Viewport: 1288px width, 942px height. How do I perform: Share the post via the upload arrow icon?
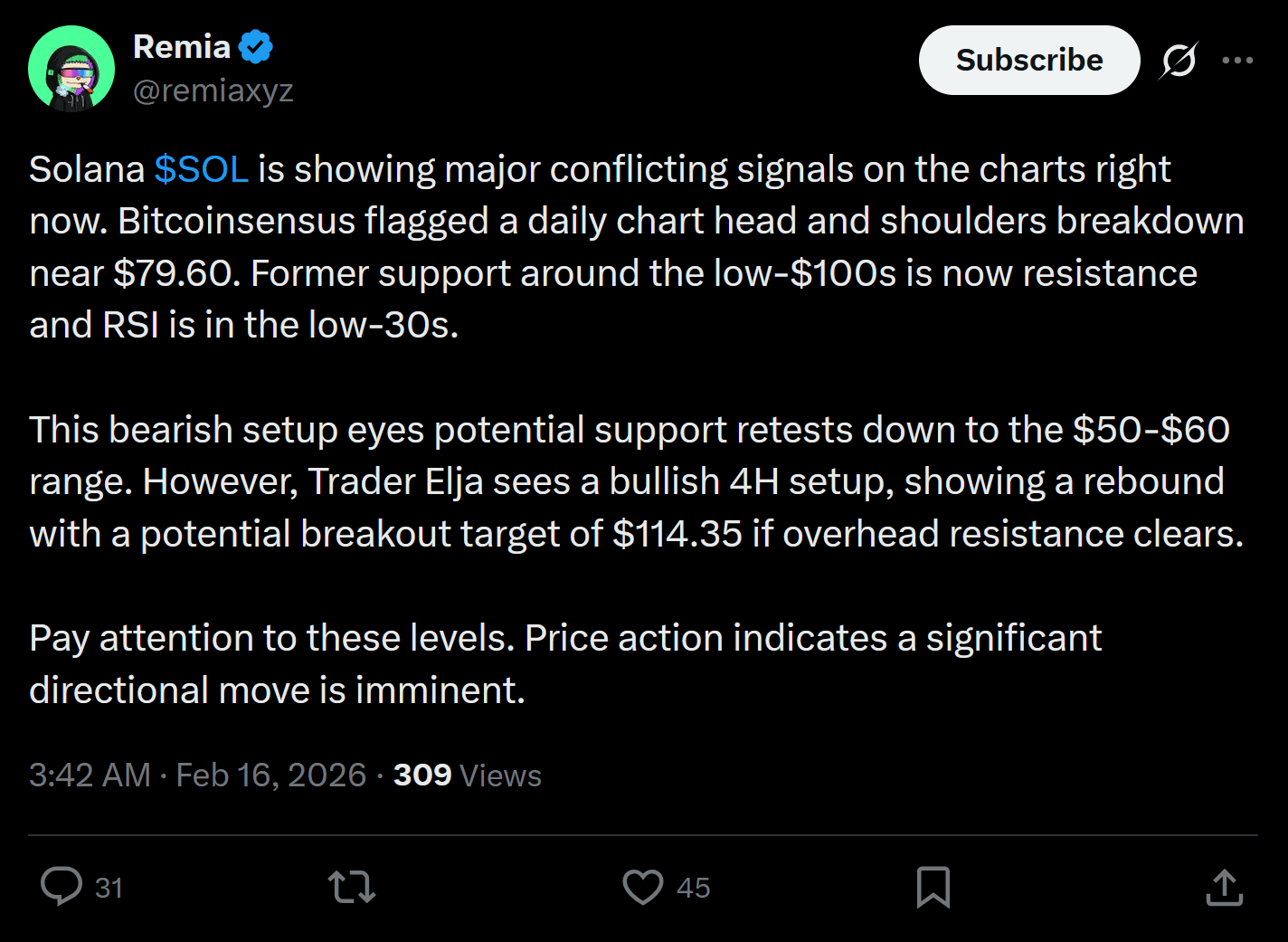coord(1224,887)
